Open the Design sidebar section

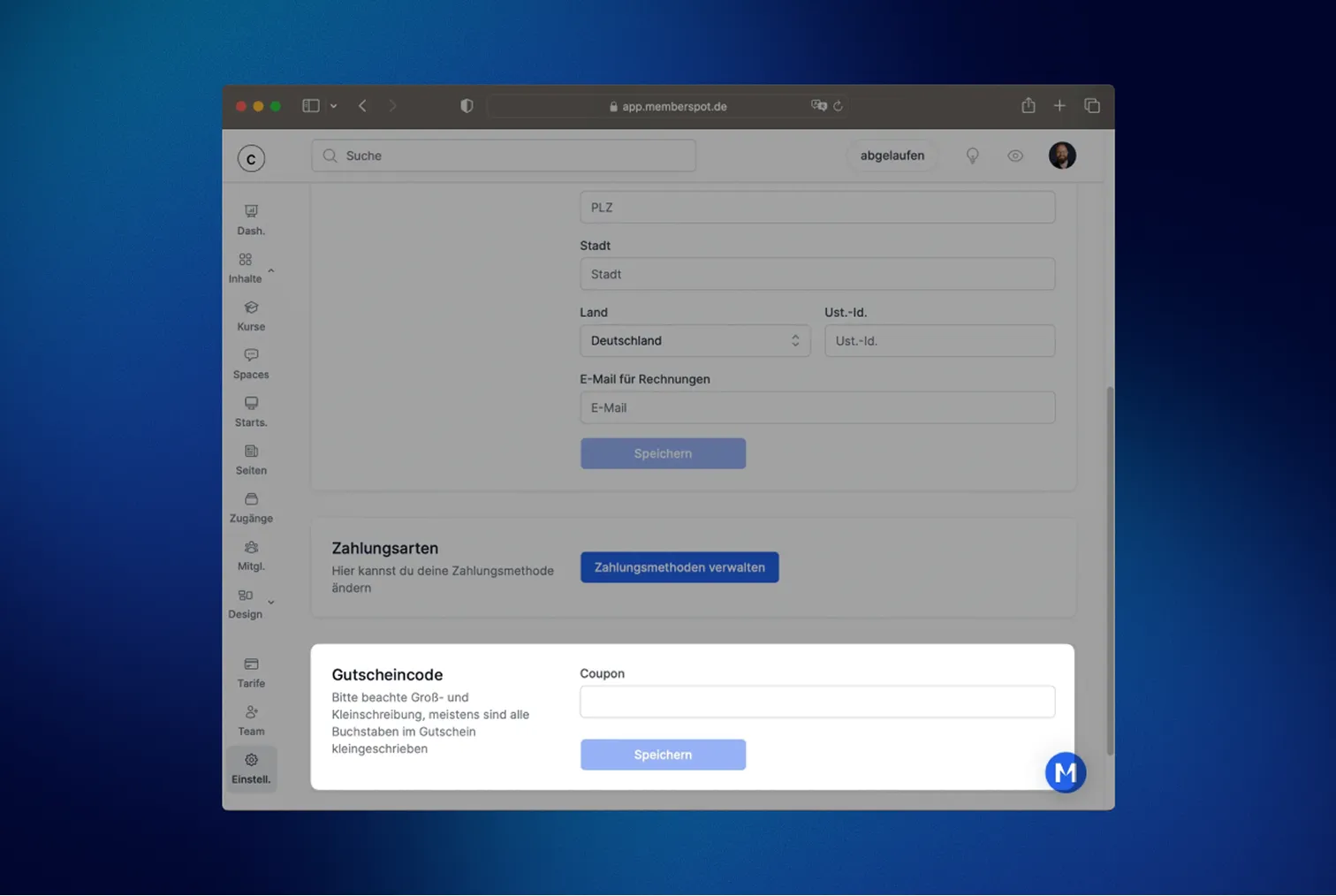point(245,604)
